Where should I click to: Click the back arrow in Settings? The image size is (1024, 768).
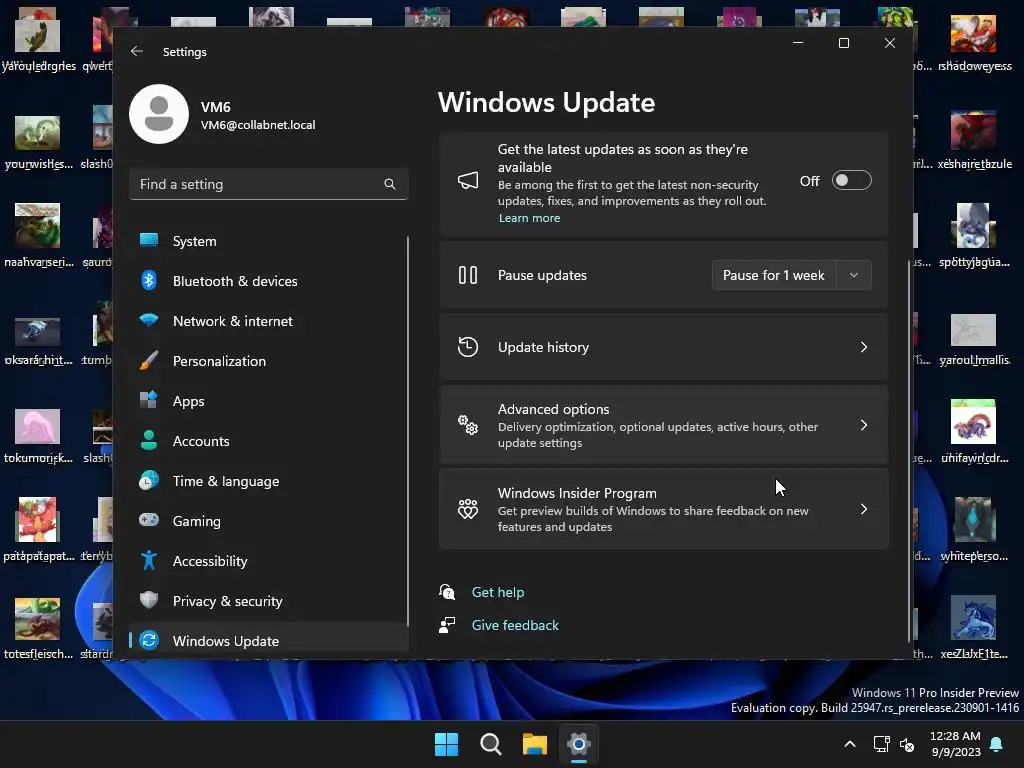136,51
